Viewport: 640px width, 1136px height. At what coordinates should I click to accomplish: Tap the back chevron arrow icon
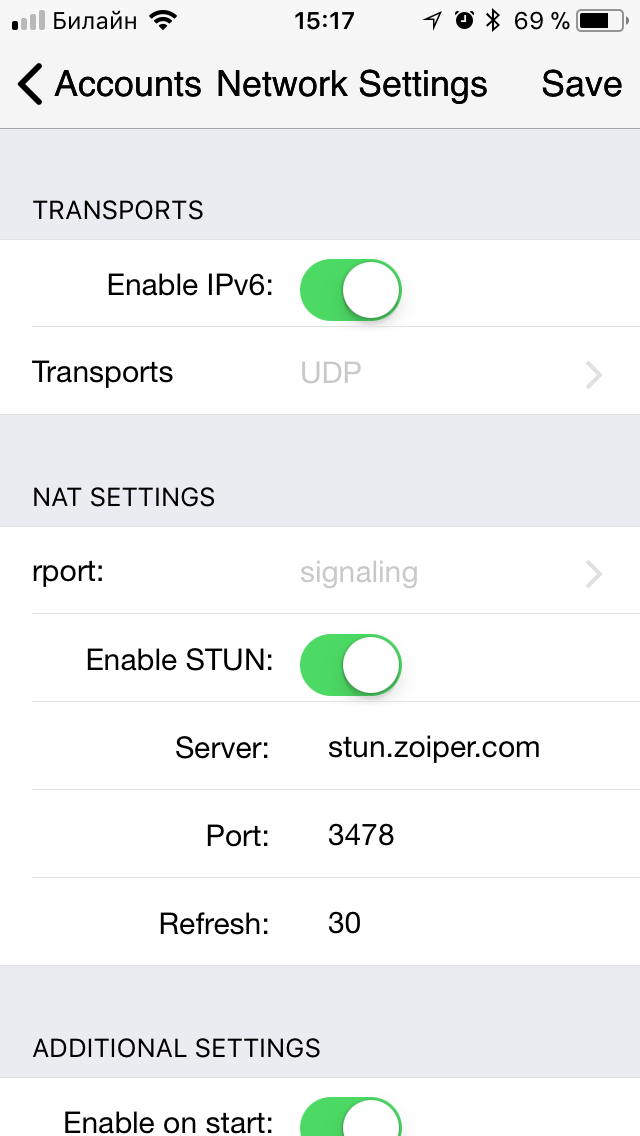click(30, 84)
